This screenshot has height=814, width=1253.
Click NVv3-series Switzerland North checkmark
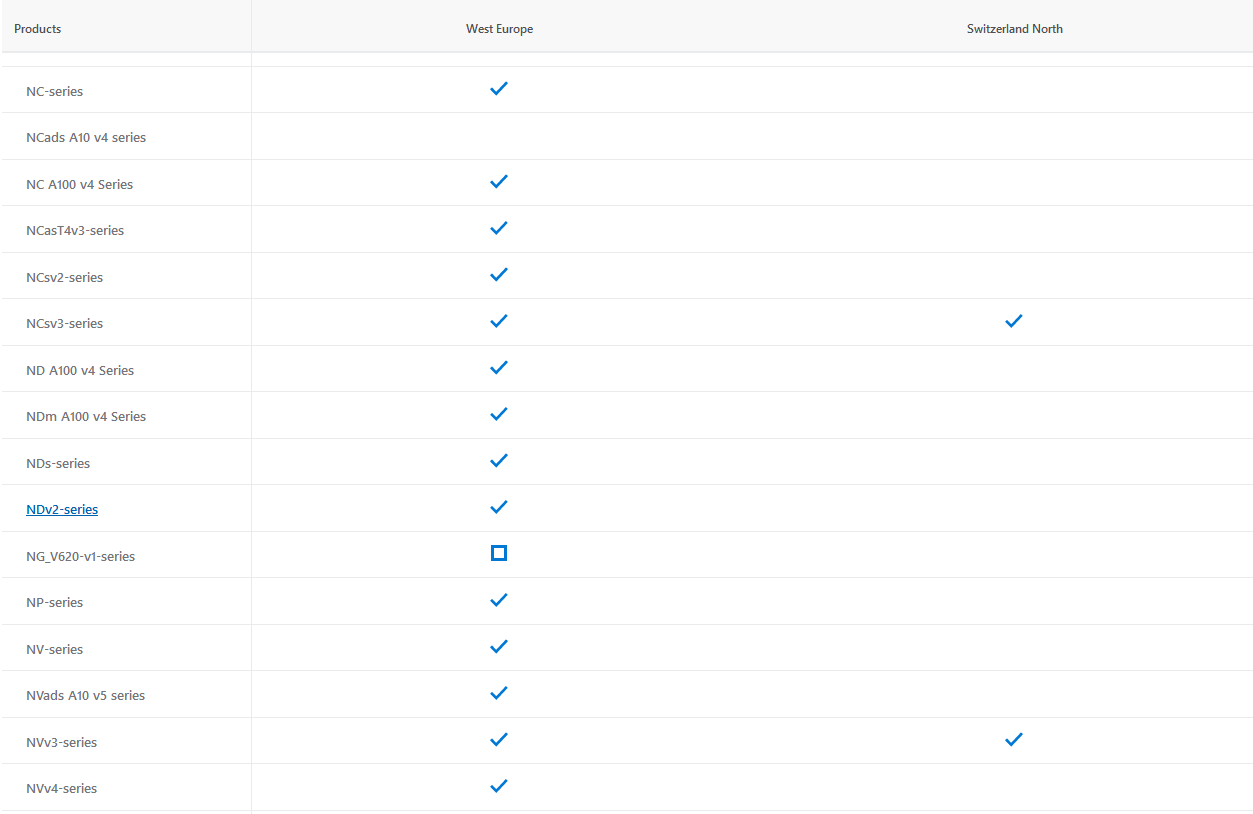(1014, 739)
